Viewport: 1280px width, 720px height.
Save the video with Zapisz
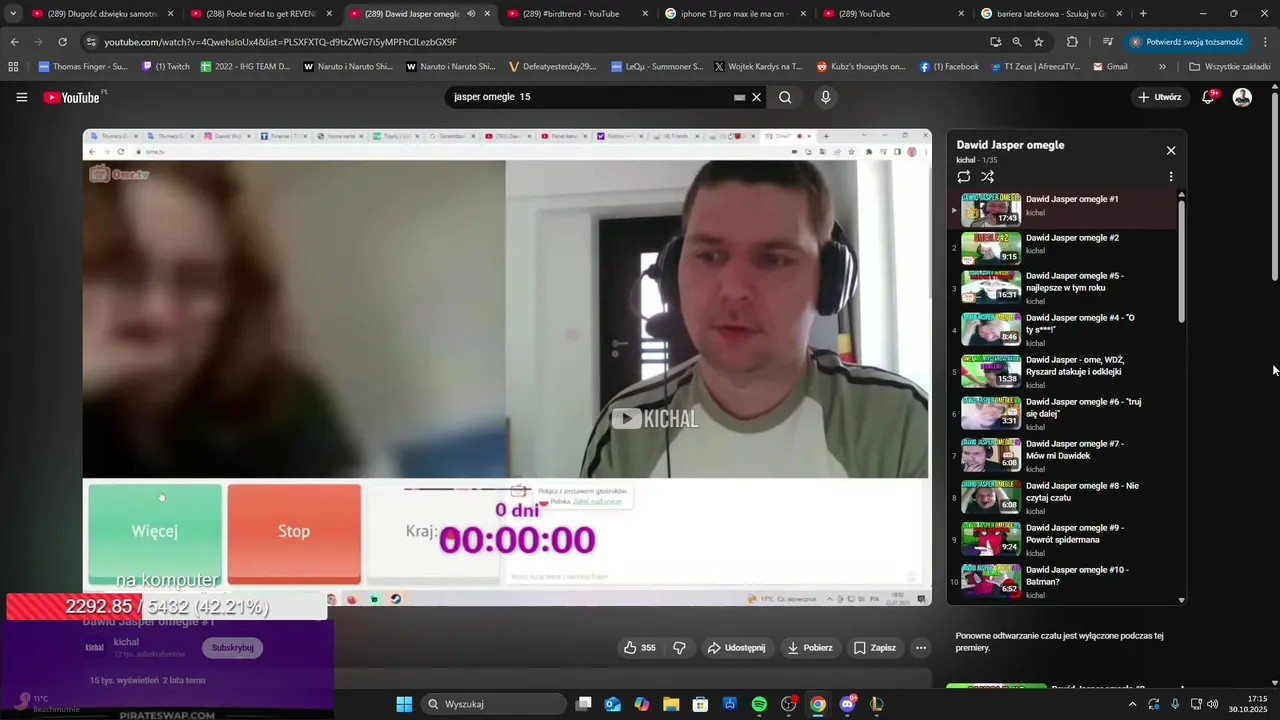874,647
